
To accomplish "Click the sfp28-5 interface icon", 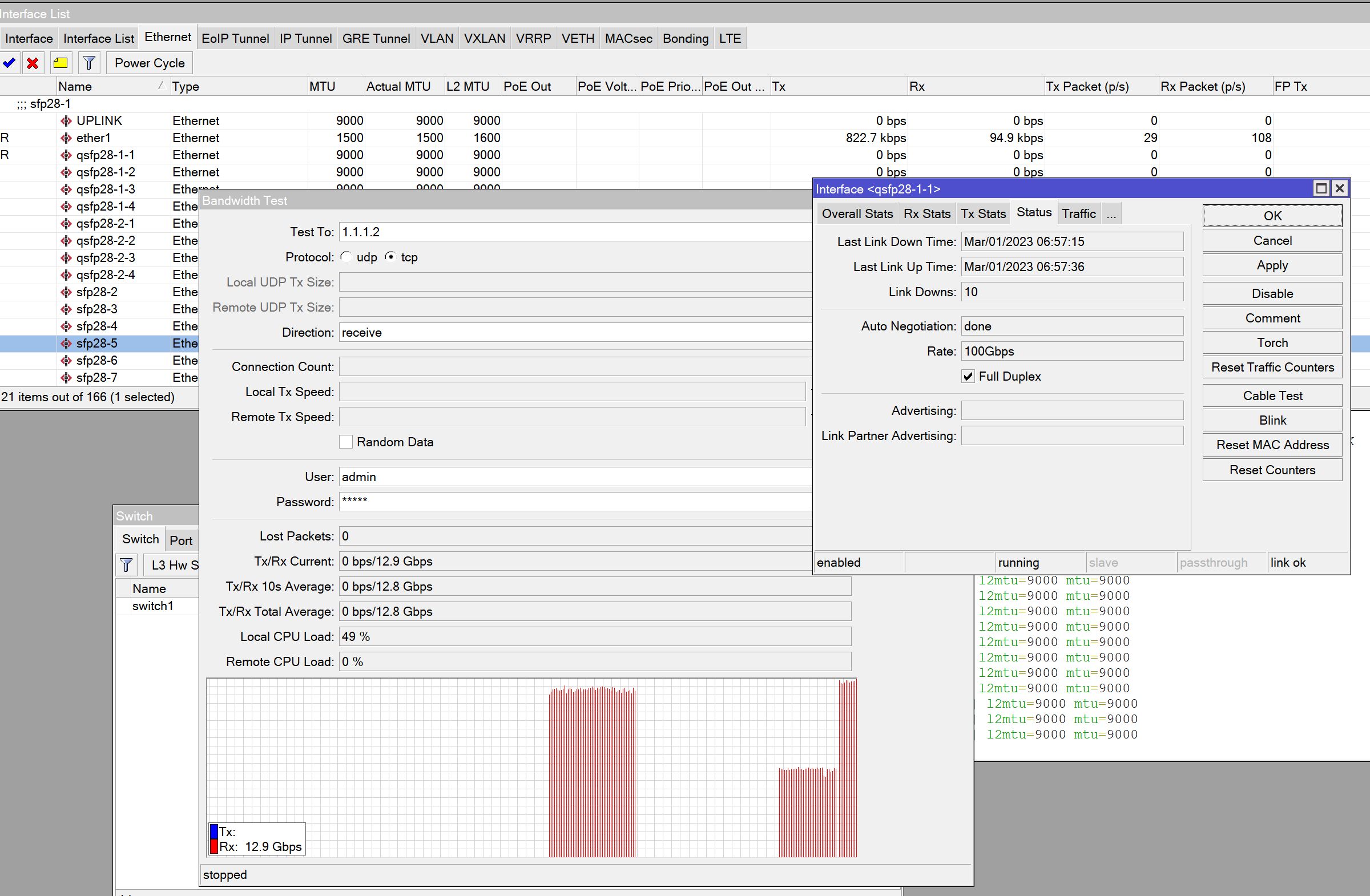I will pyautogui.click(x=66, y=344).
